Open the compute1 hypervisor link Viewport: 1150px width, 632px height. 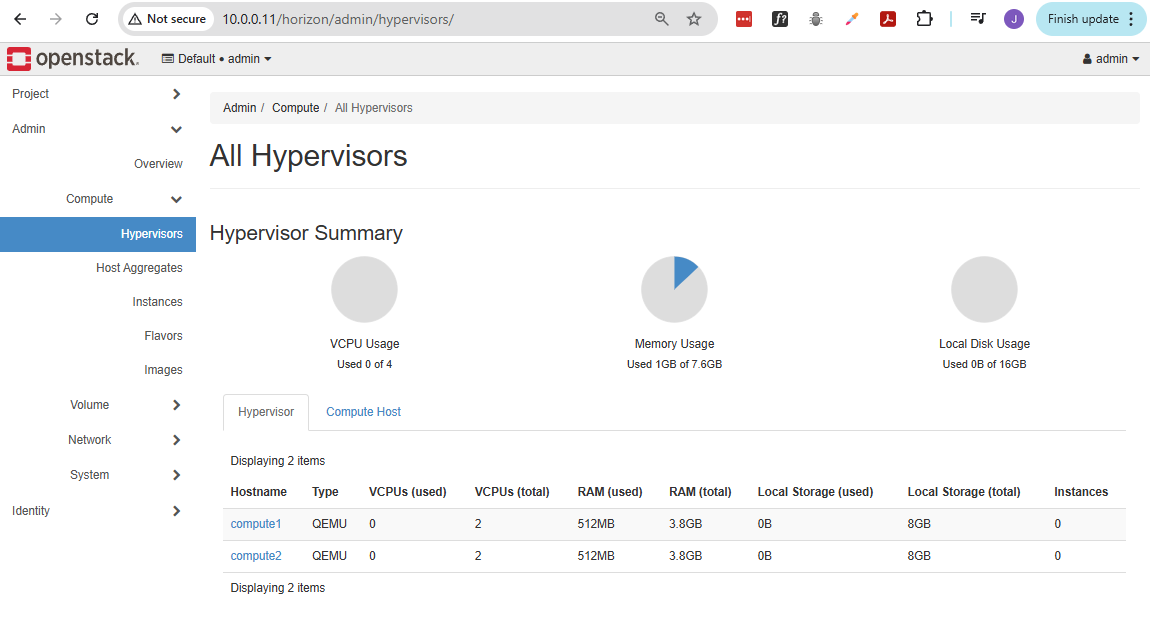[x=256, y=524]
